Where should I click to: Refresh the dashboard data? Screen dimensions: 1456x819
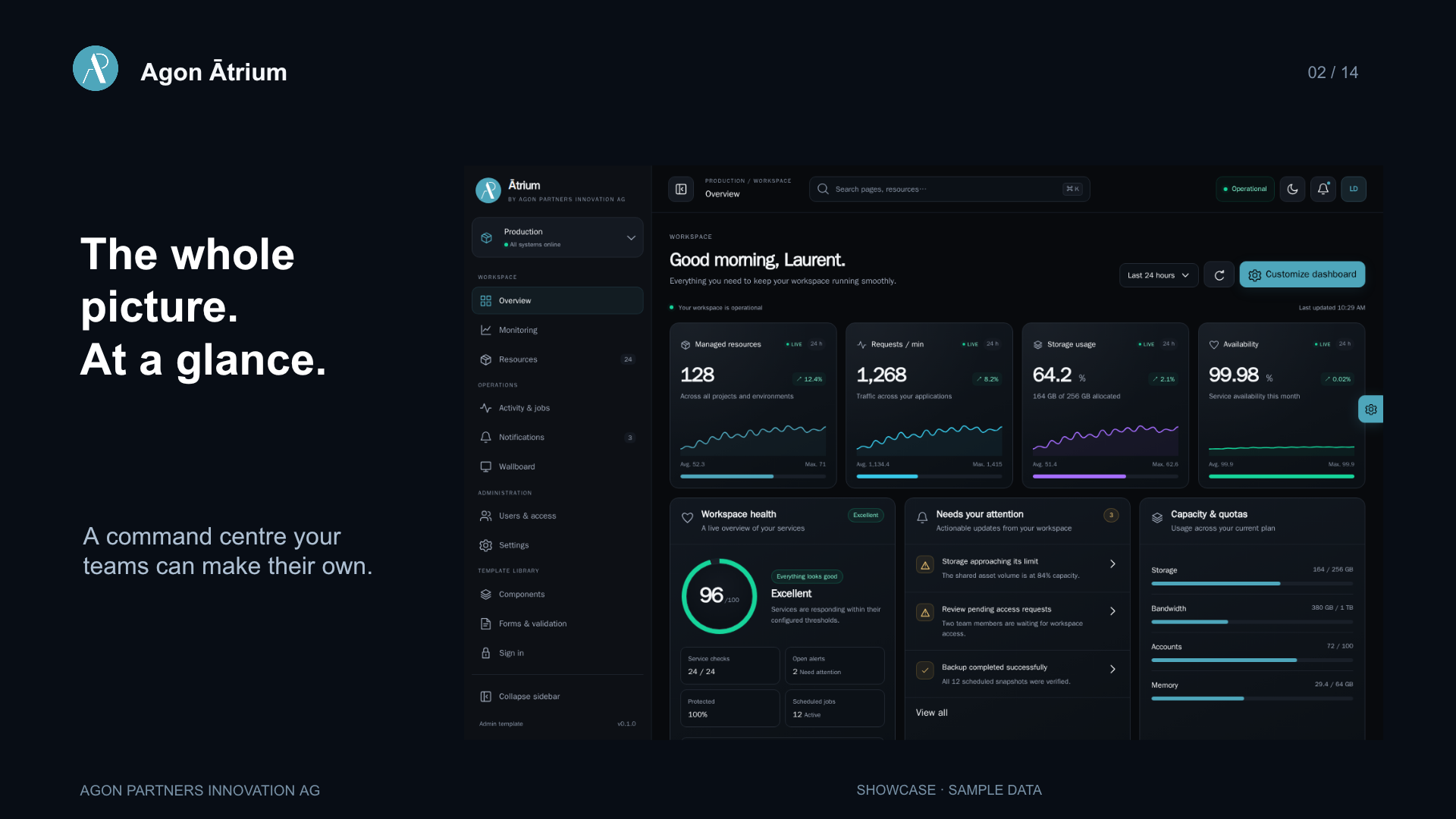[x=1219, y=275]
